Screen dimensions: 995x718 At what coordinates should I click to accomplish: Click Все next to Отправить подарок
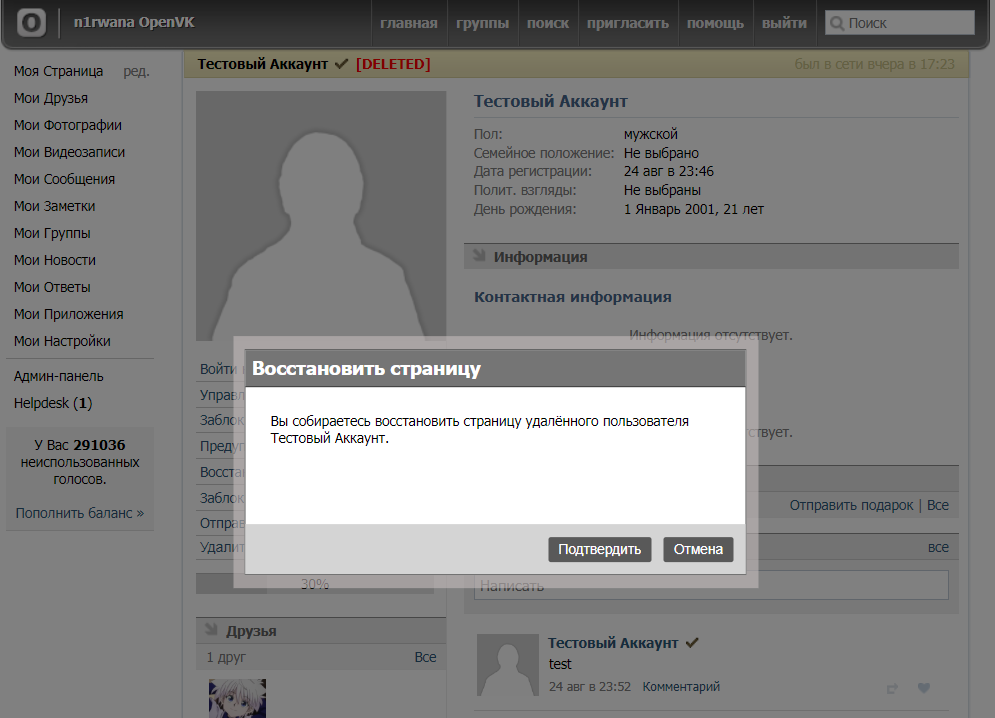(x=938, y=505)
